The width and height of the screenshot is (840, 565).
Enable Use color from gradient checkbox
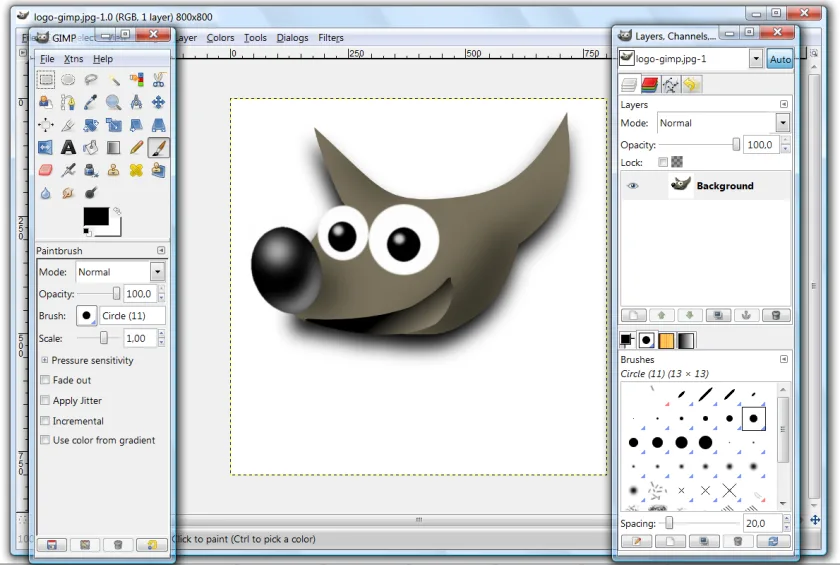(46, 440)
